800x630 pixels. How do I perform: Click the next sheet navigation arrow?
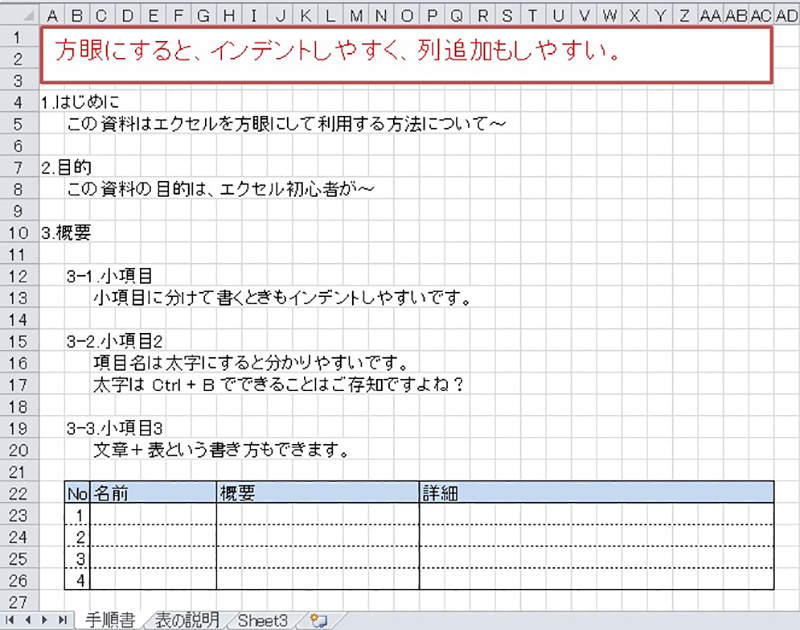(46, 620)
